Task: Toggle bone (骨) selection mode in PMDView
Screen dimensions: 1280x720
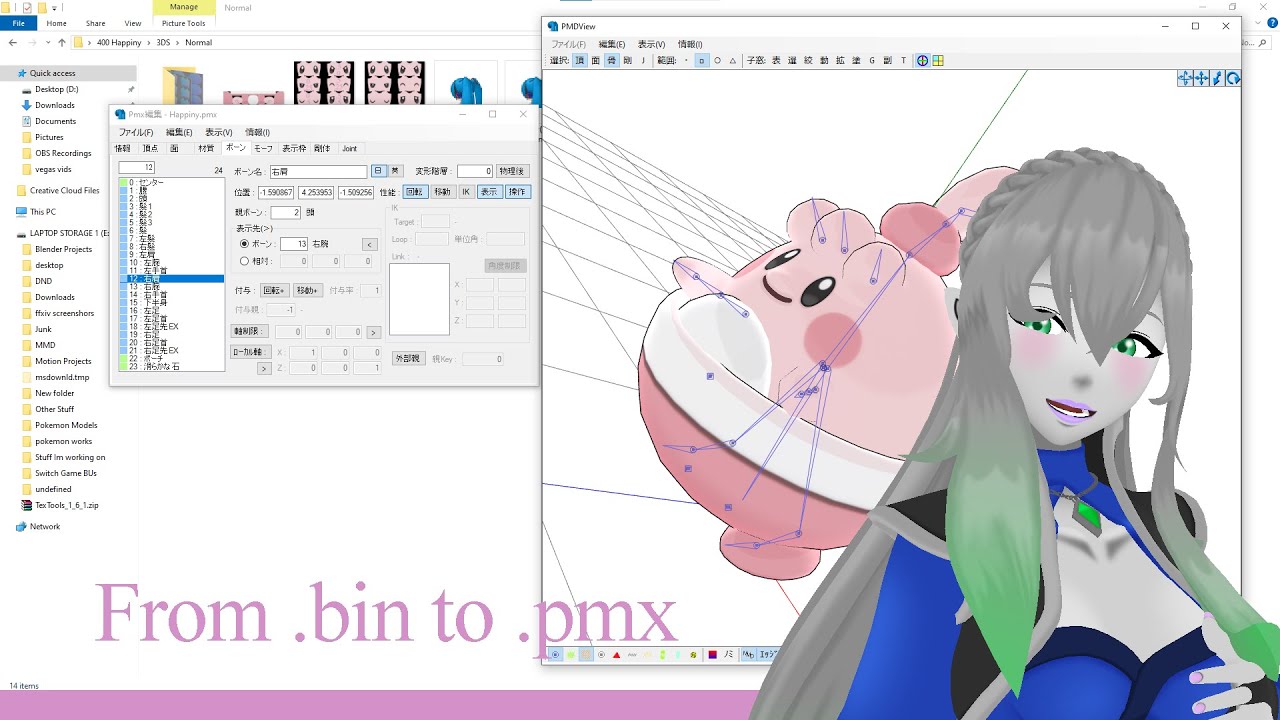Action: [611, 60]
